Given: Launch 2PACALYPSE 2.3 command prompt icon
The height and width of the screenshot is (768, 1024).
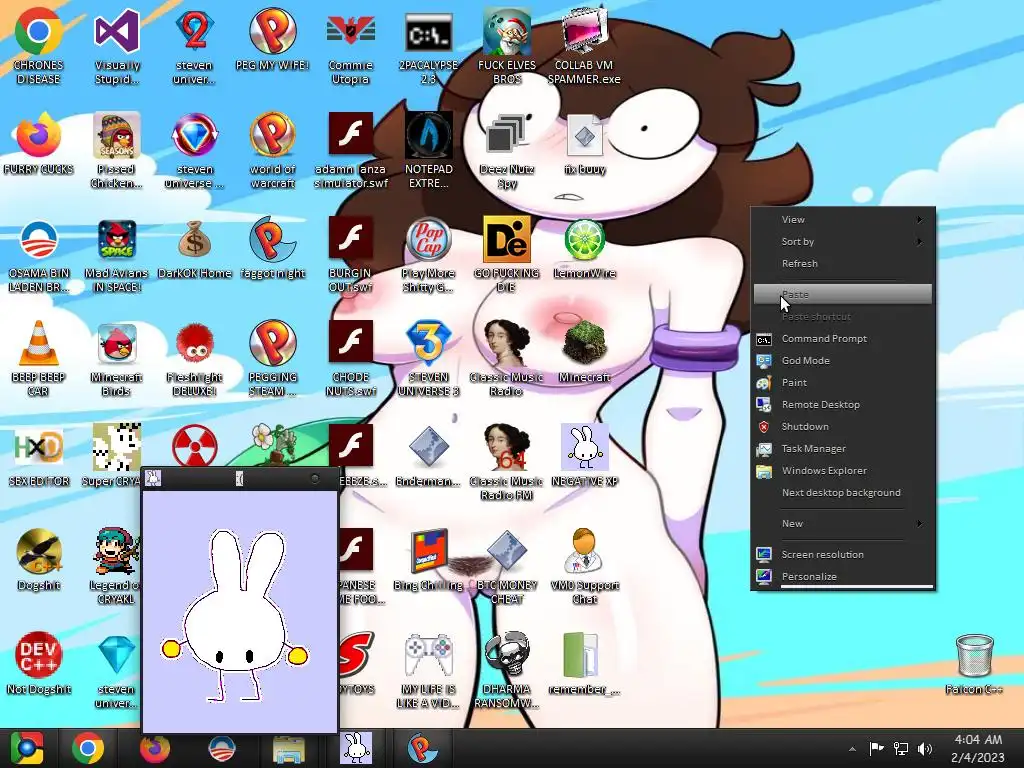Looking at the screenshot, I should [428, 33].
